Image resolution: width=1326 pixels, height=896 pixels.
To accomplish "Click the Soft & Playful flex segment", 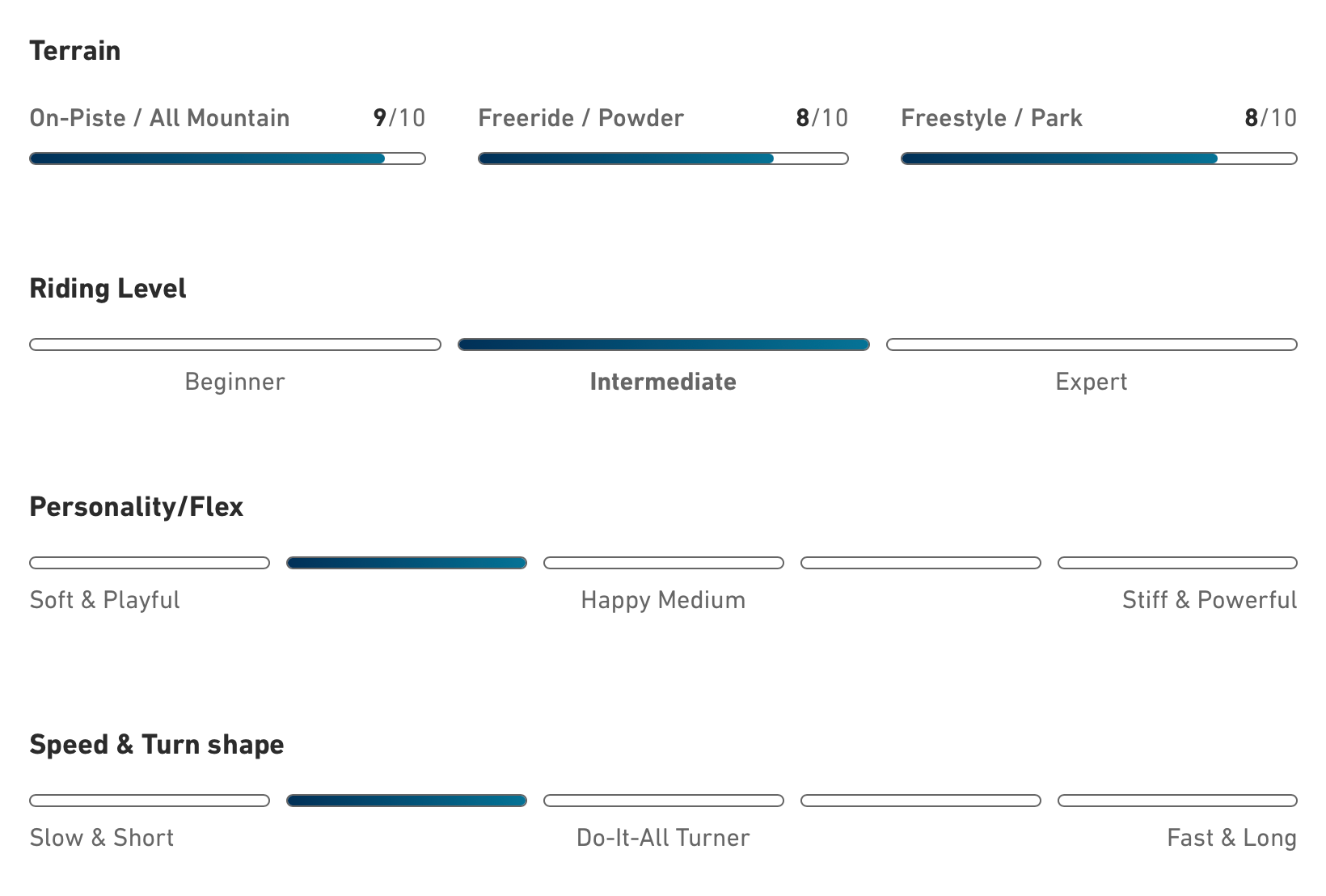I will tap(150, 563).
